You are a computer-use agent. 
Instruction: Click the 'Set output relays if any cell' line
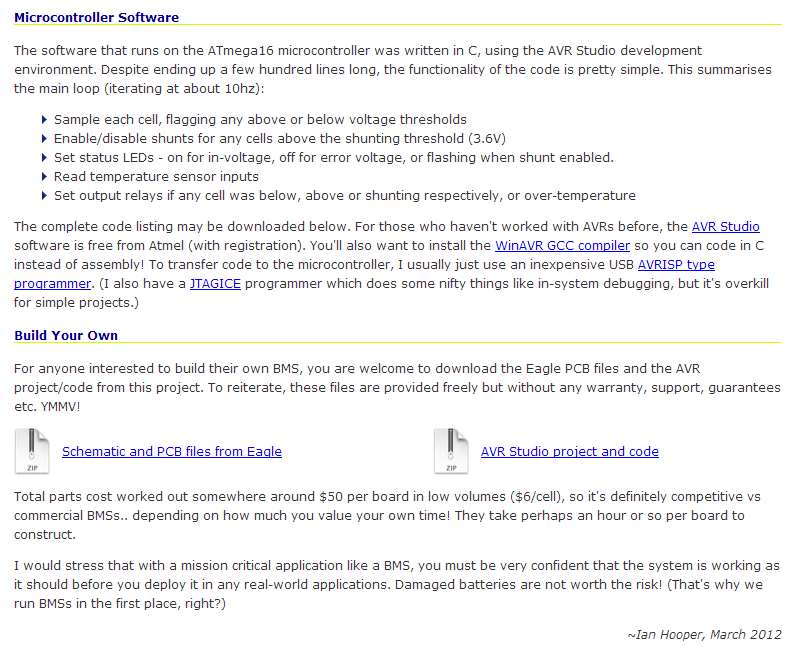click(345, 196)
